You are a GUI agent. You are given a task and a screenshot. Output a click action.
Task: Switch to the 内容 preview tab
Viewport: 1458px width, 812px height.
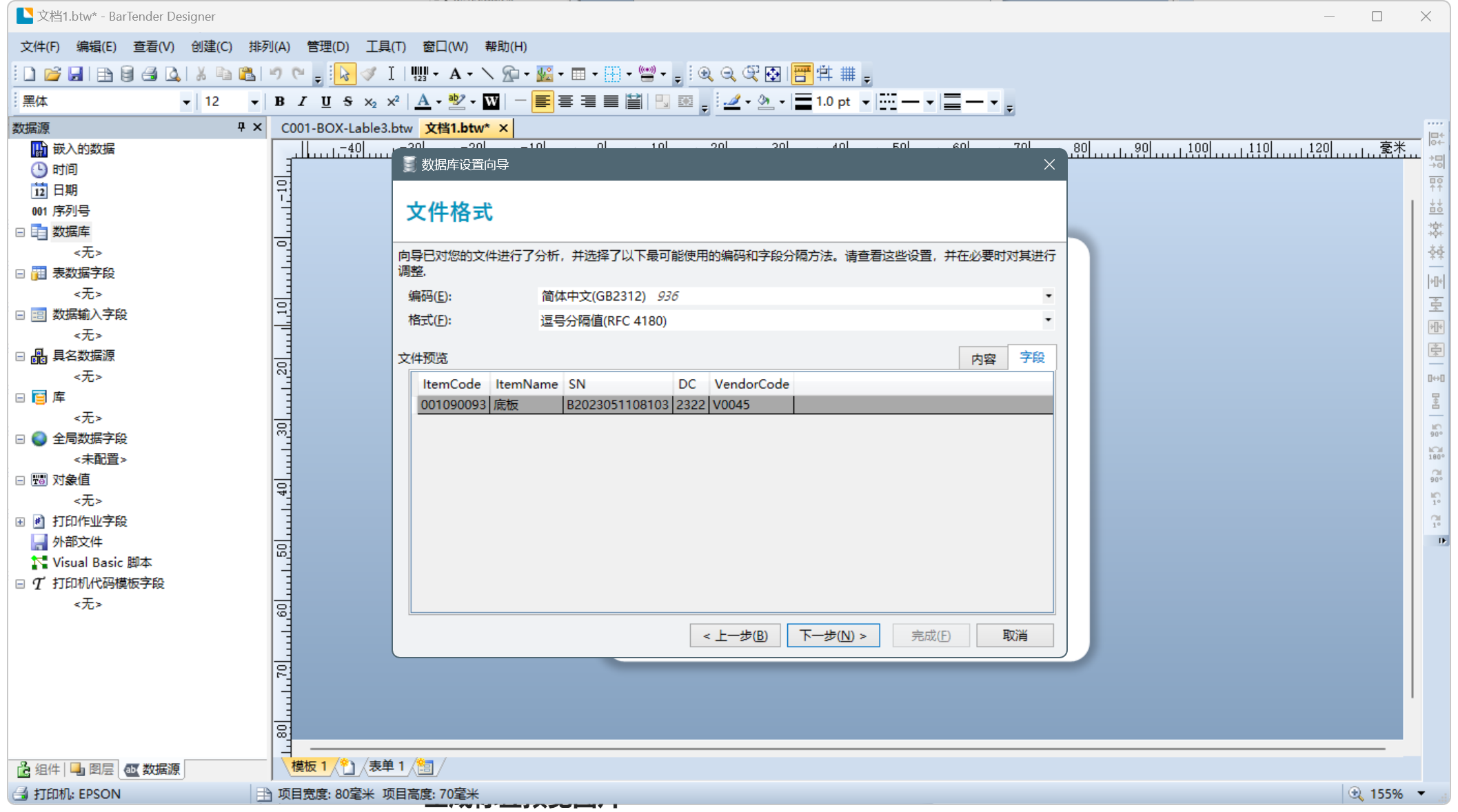point(983,358)
